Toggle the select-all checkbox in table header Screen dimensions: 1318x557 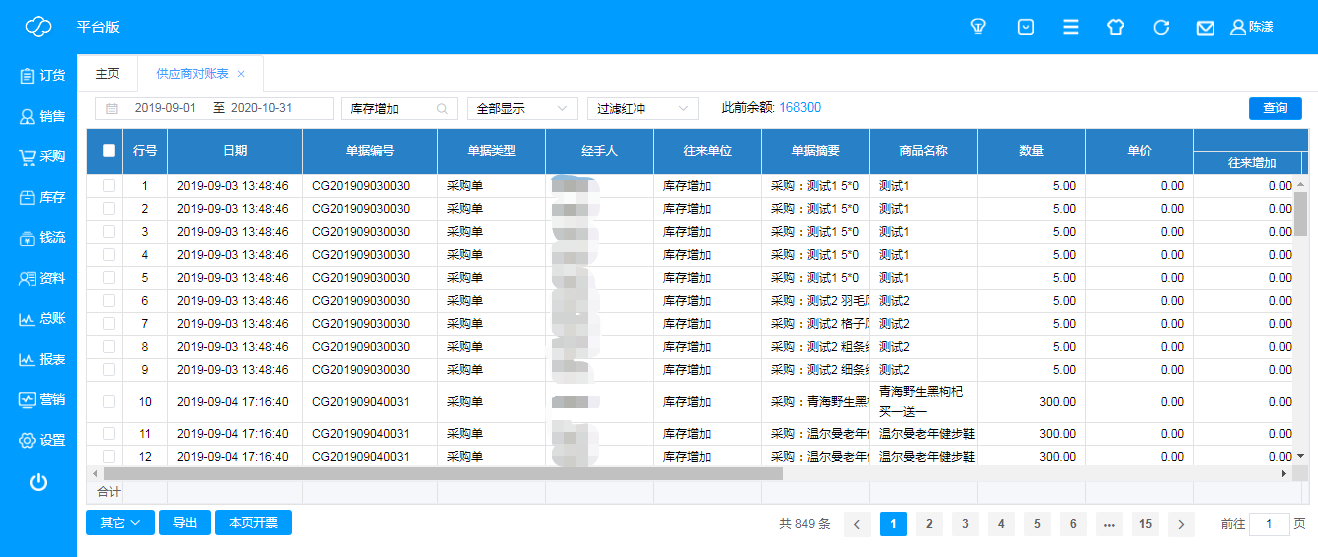pos(109,151)
